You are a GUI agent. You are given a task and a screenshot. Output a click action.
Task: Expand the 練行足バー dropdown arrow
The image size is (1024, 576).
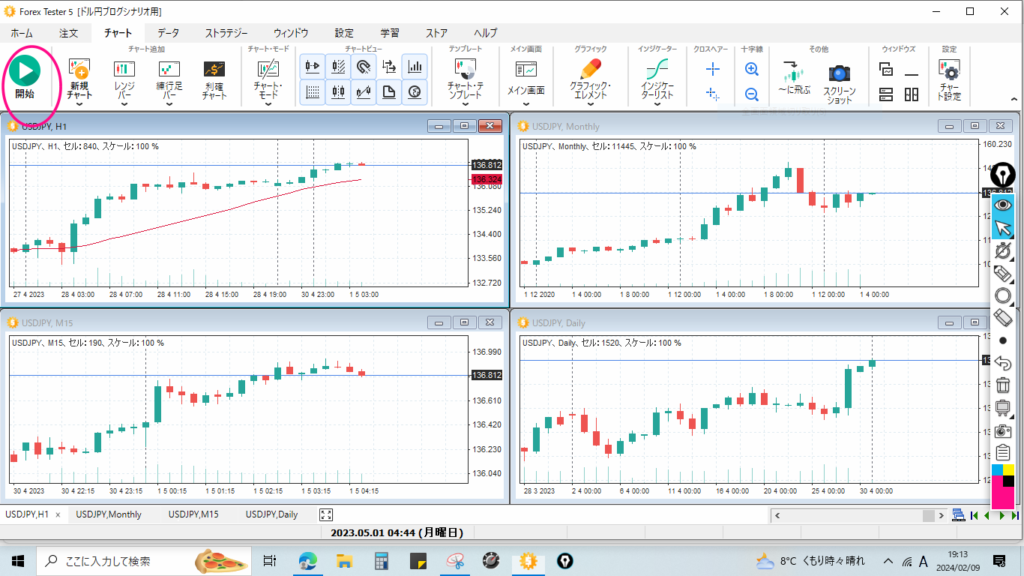[x=169, y=104]
